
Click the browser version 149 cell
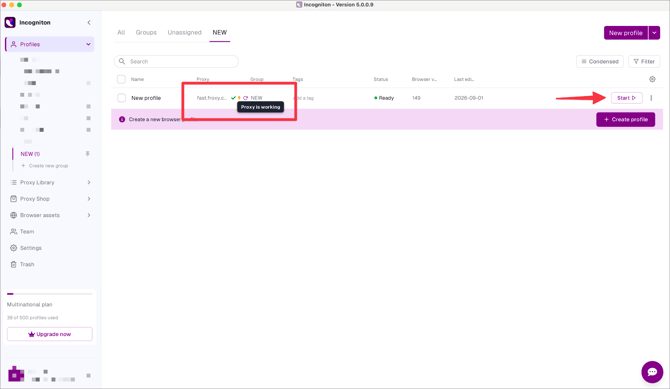[416, 98]
